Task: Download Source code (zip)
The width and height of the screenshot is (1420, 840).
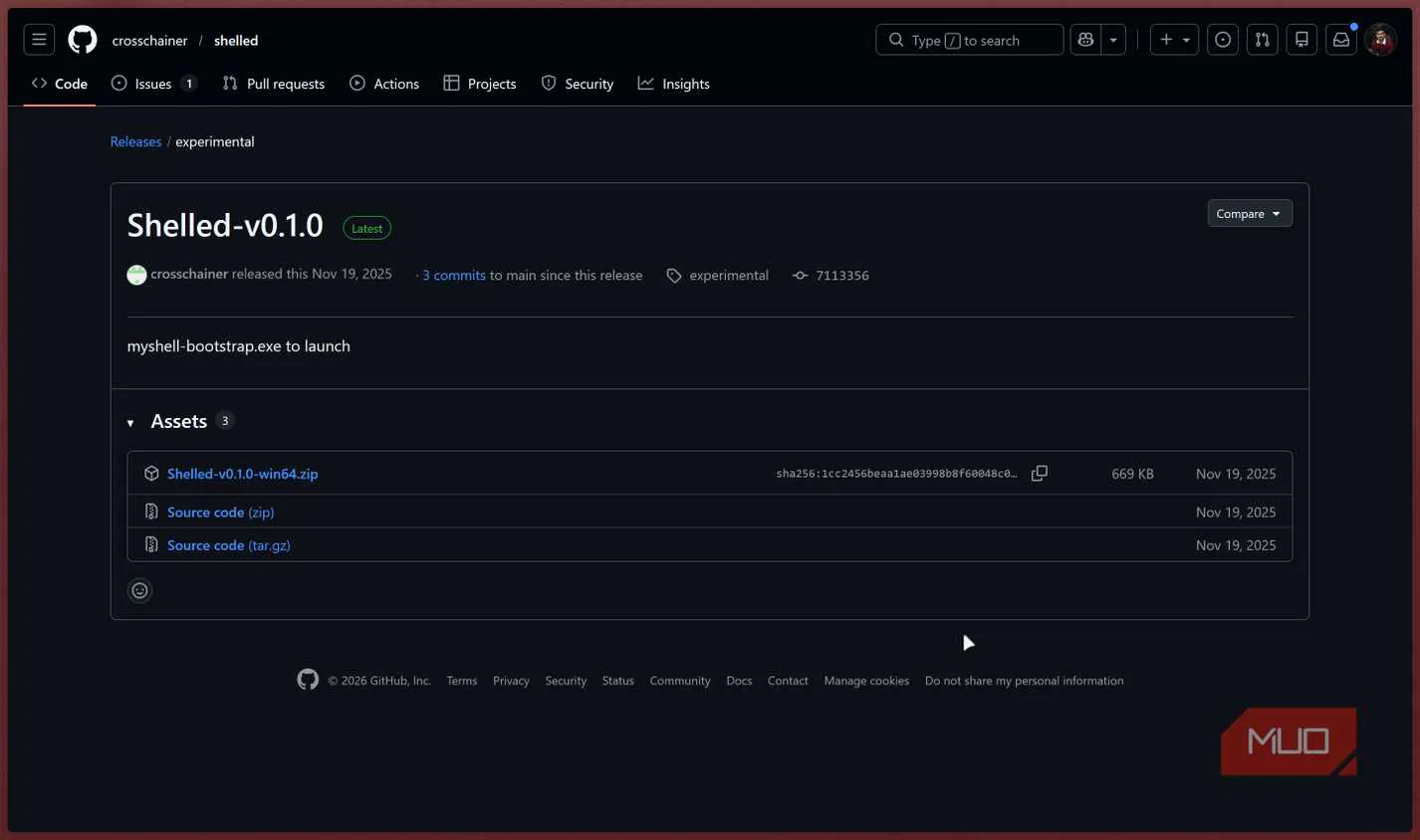Action: tap(220, 512)
